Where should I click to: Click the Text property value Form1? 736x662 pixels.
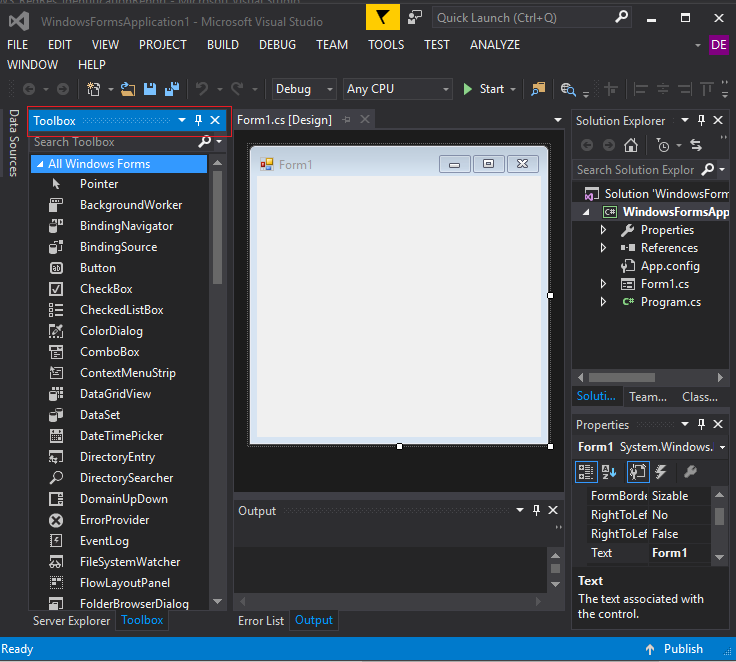681,553
